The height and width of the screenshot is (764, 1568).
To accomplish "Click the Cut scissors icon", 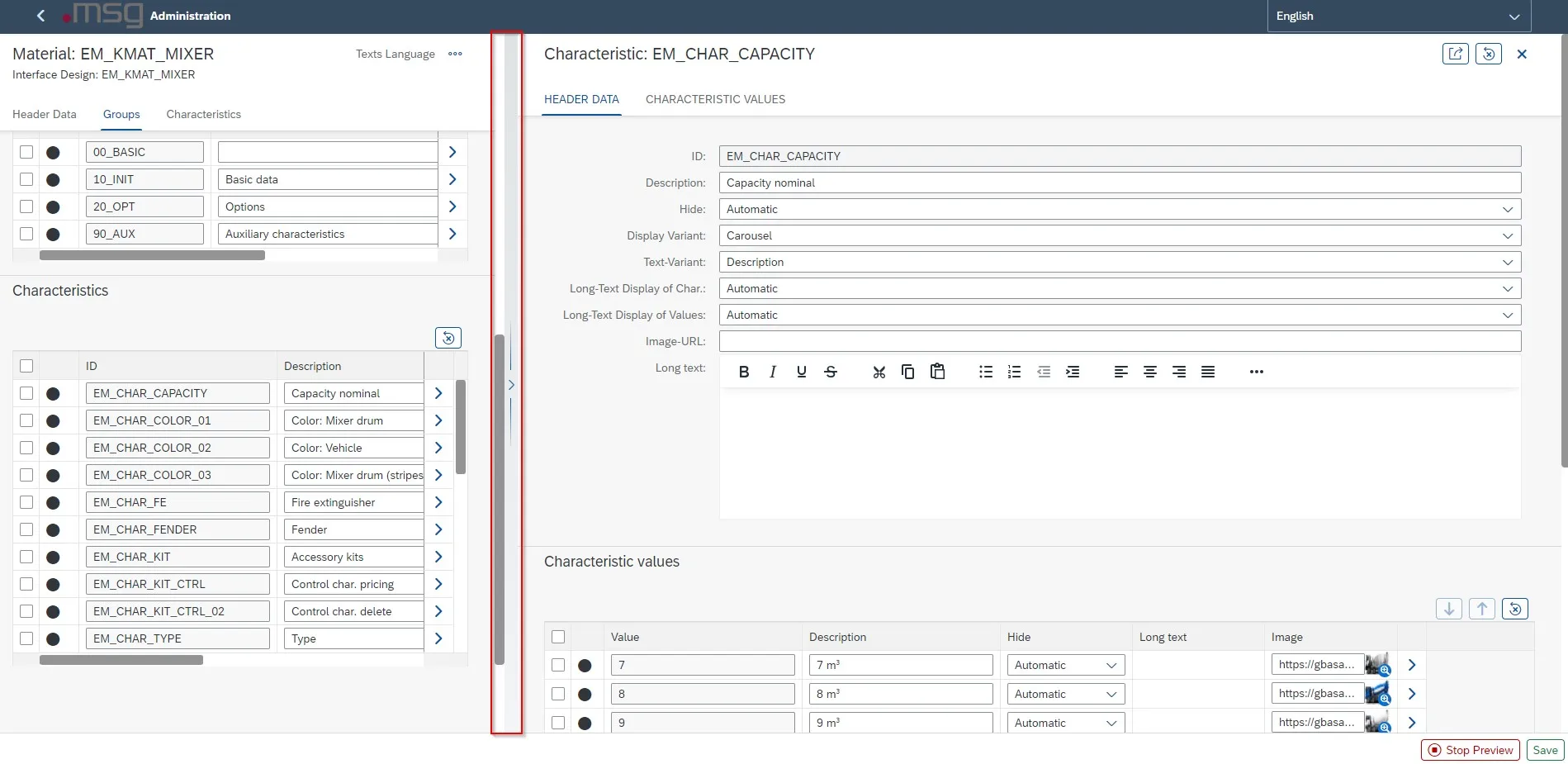I will (879, 372).
